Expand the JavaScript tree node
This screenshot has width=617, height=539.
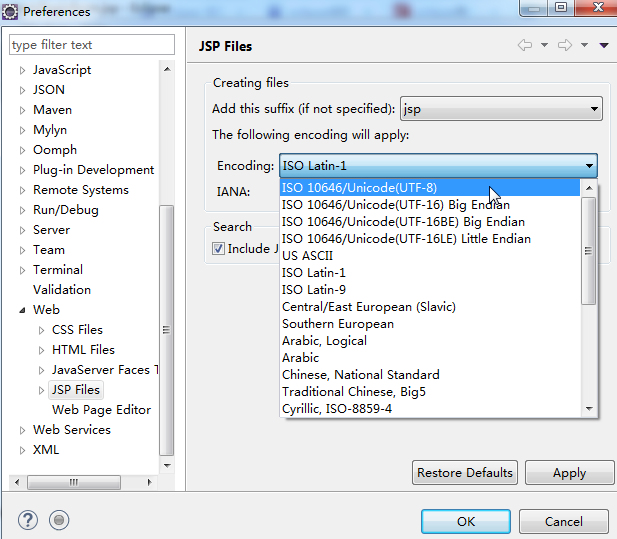22,70
